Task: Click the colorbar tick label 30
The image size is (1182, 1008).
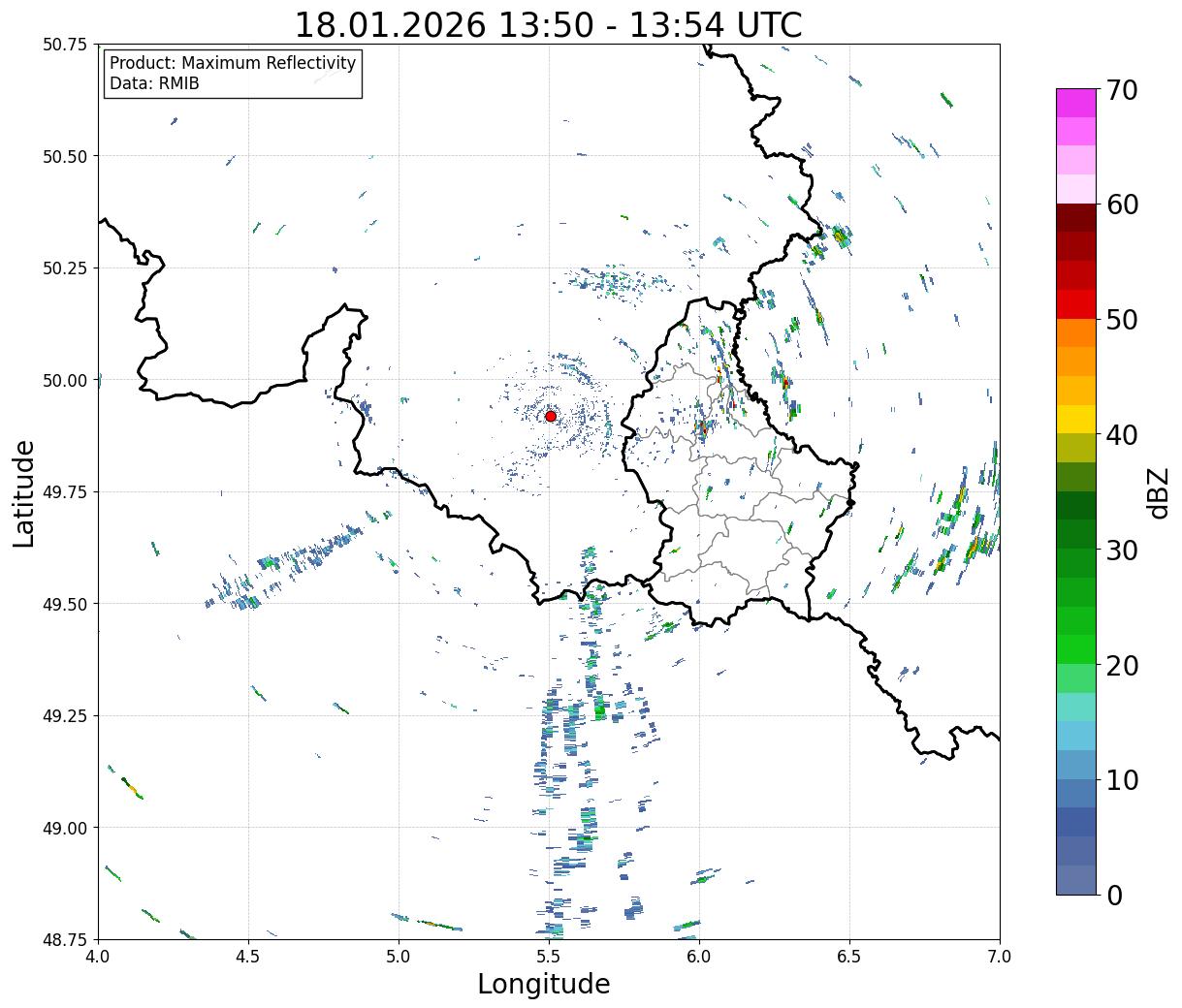Action: (1121, 550)
